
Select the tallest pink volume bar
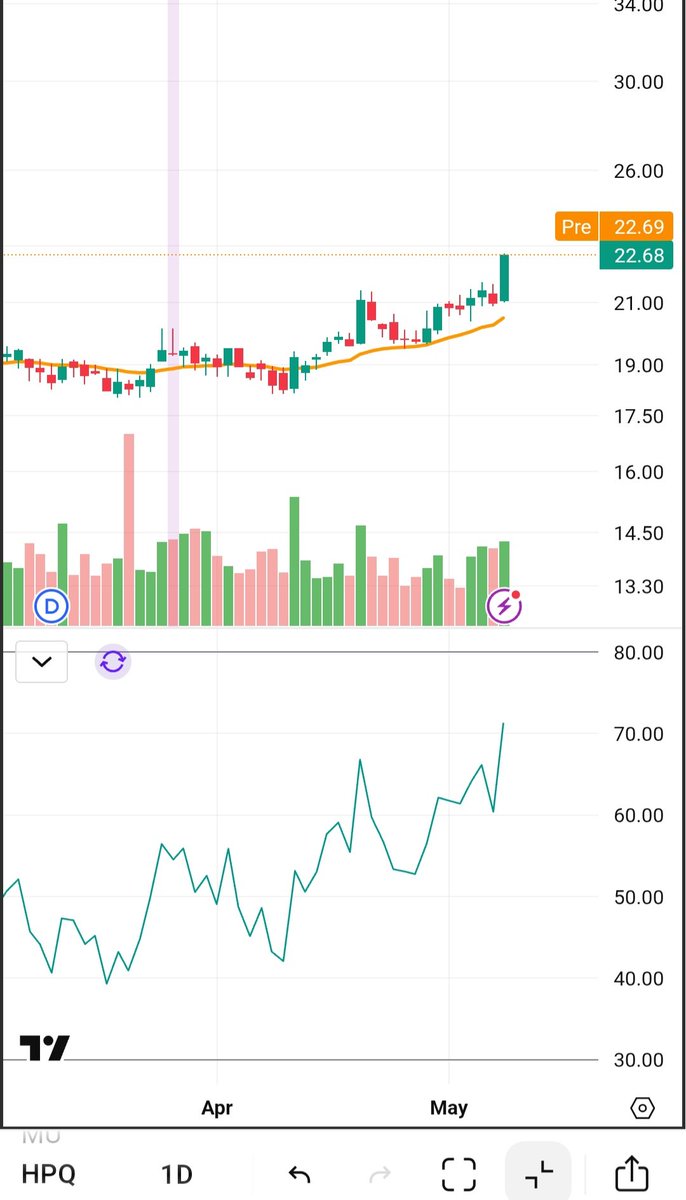129,530
